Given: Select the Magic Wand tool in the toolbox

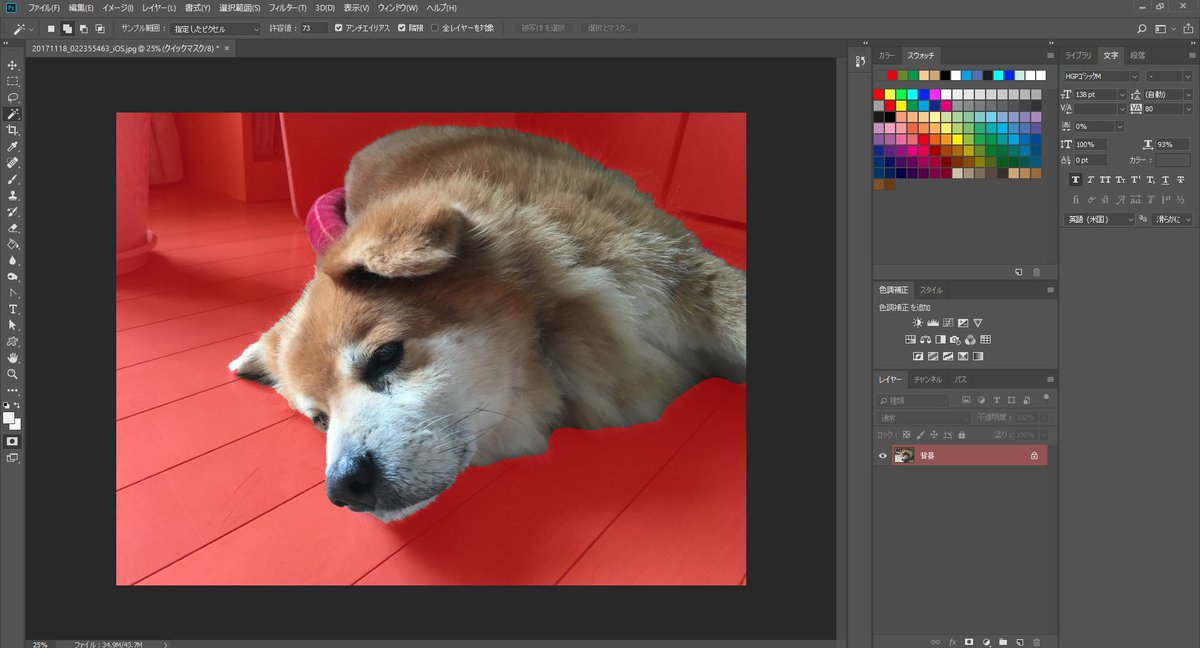Looking at the screenshot, I should click(x=13, y=113).
